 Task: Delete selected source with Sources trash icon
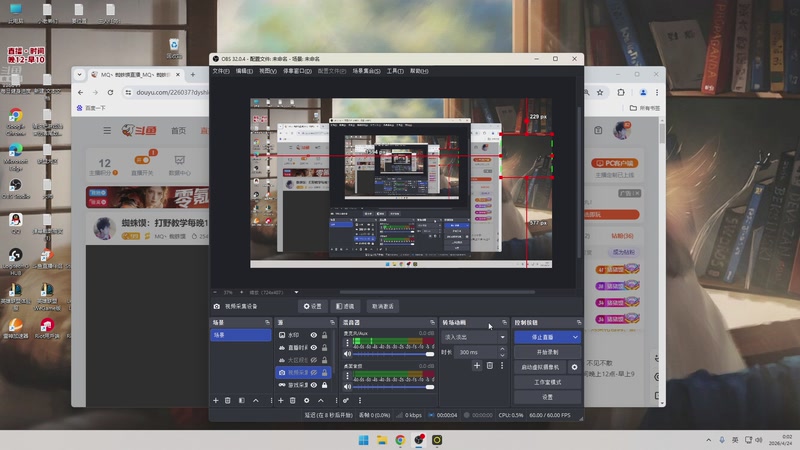293,401
